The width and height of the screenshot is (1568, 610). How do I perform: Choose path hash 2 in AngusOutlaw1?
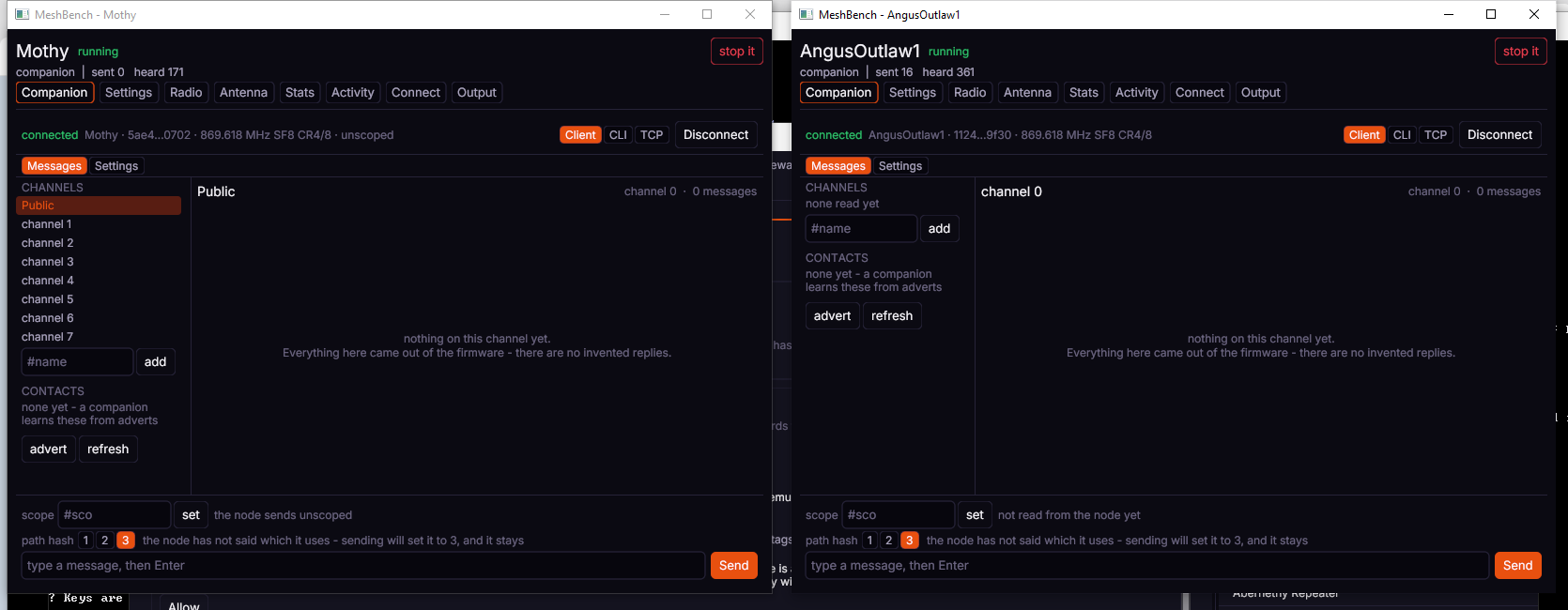point(889,541)
